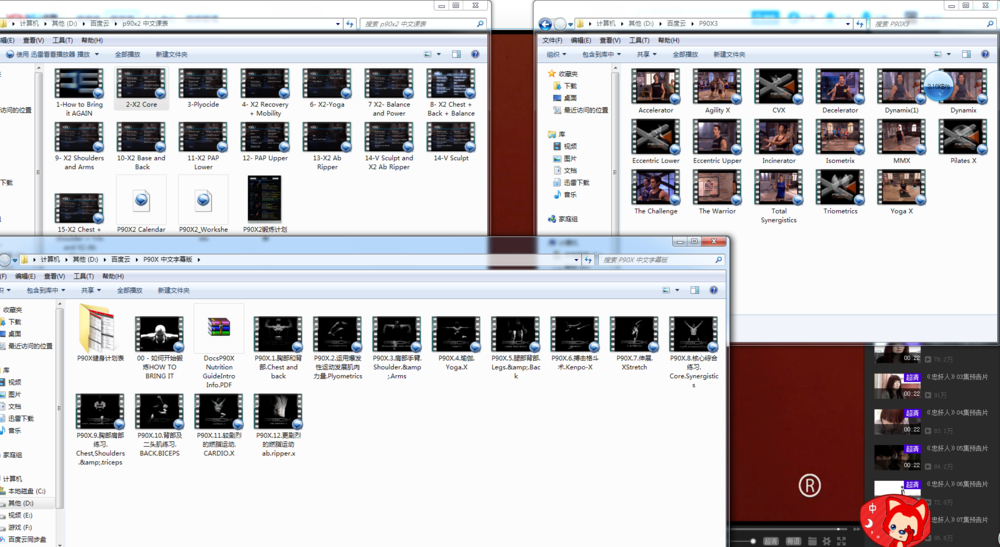The image size is (1000, 547).
Task: Select the Pilates X video file
Action: pos(963,142)
